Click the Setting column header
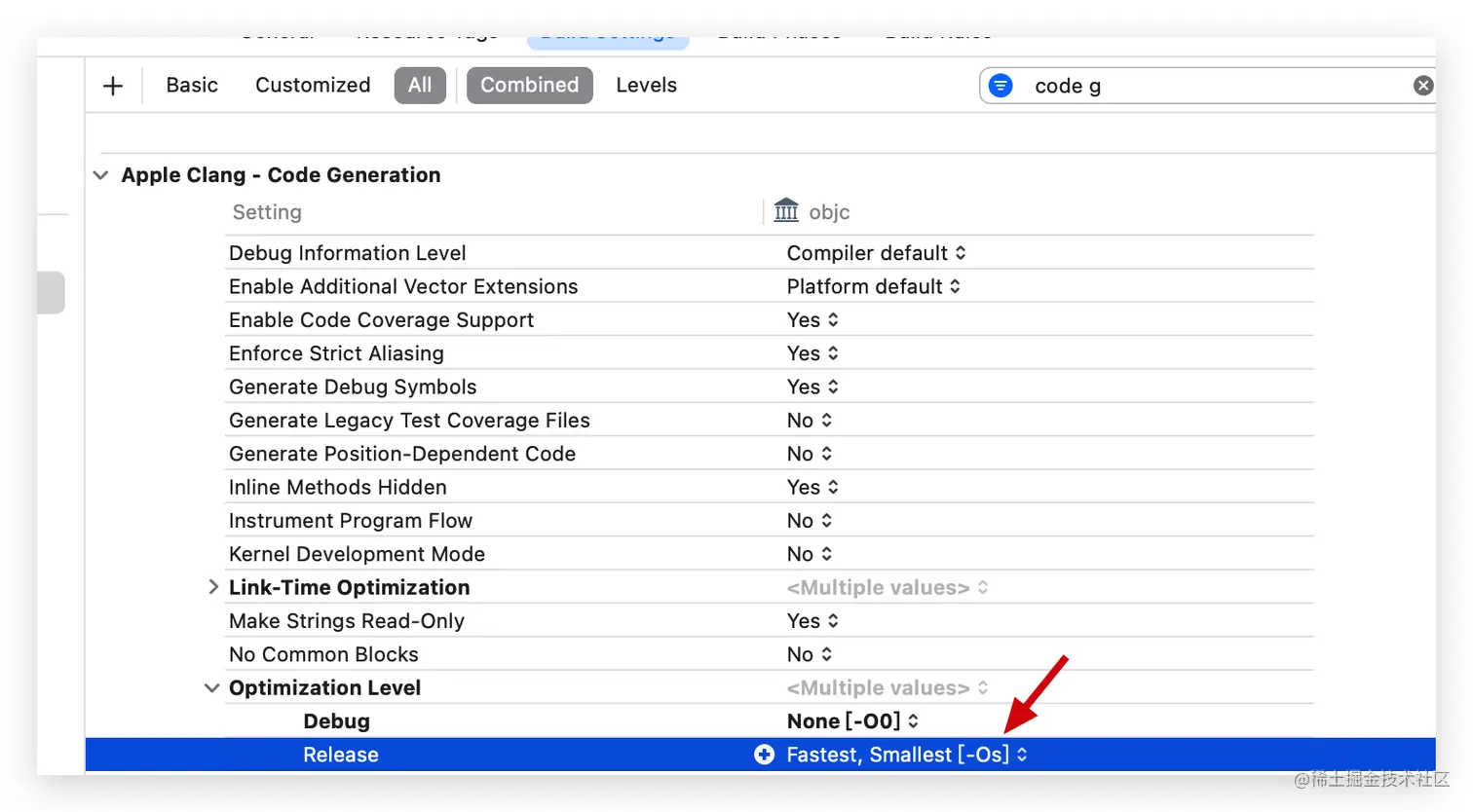The width and height of the screenshot is (1473, 812). 267,212
